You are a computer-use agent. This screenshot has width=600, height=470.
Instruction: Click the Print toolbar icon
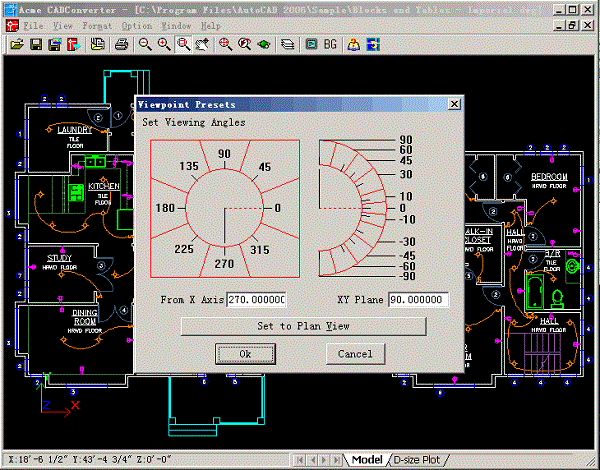(121, 45)
